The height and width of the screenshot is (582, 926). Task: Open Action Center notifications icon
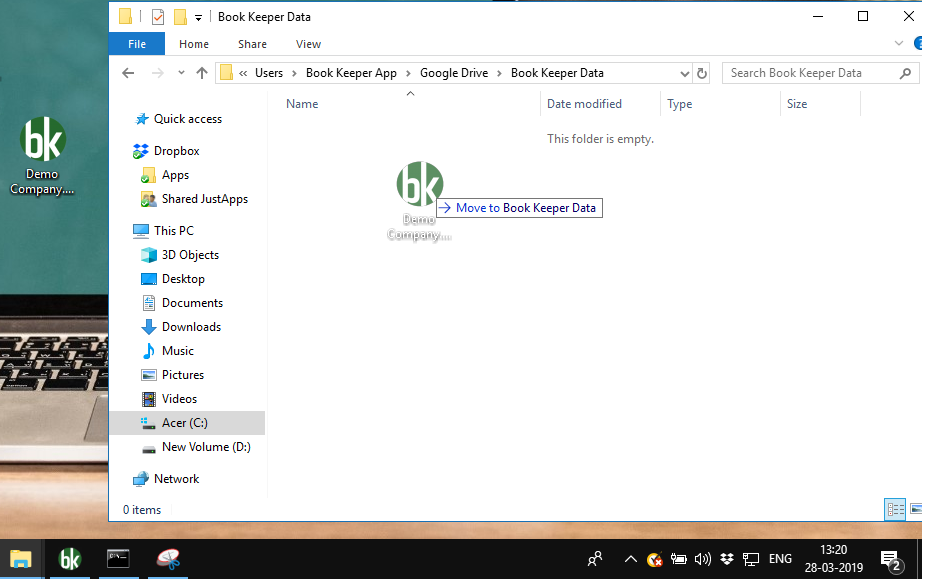891,560
